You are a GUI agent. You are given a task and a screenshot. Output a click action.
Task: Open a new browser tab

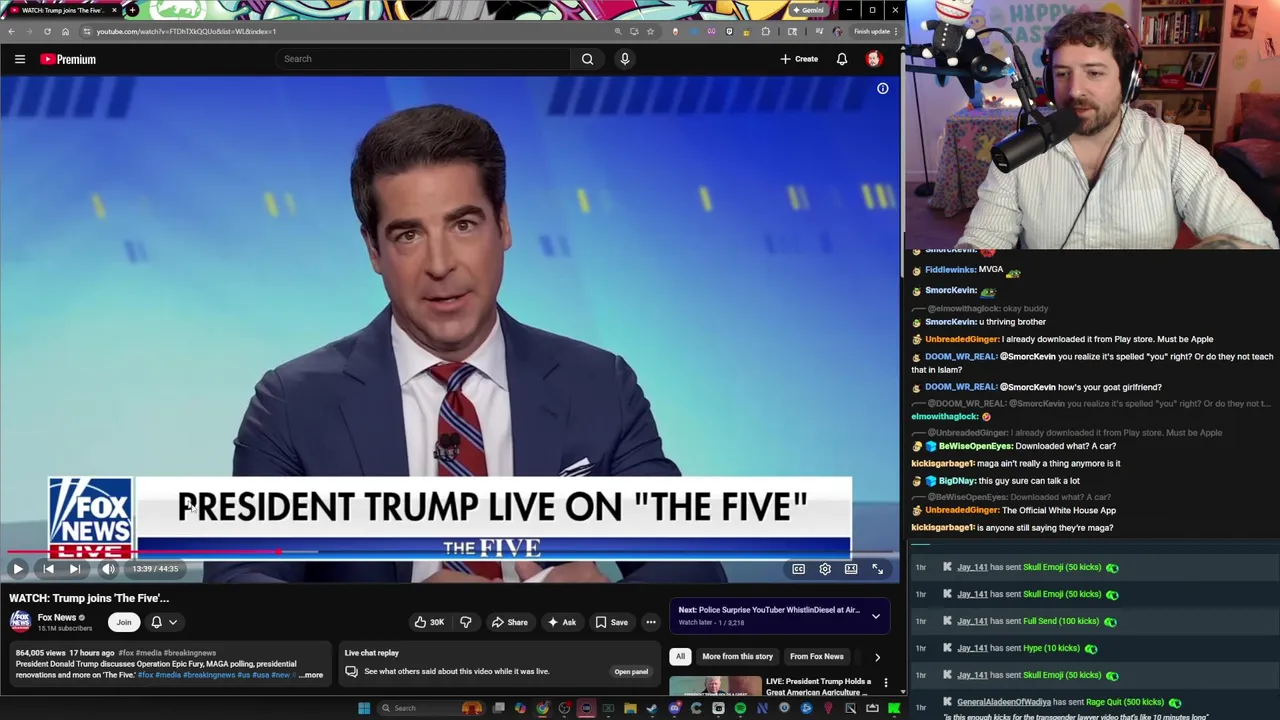pos(132,10)
